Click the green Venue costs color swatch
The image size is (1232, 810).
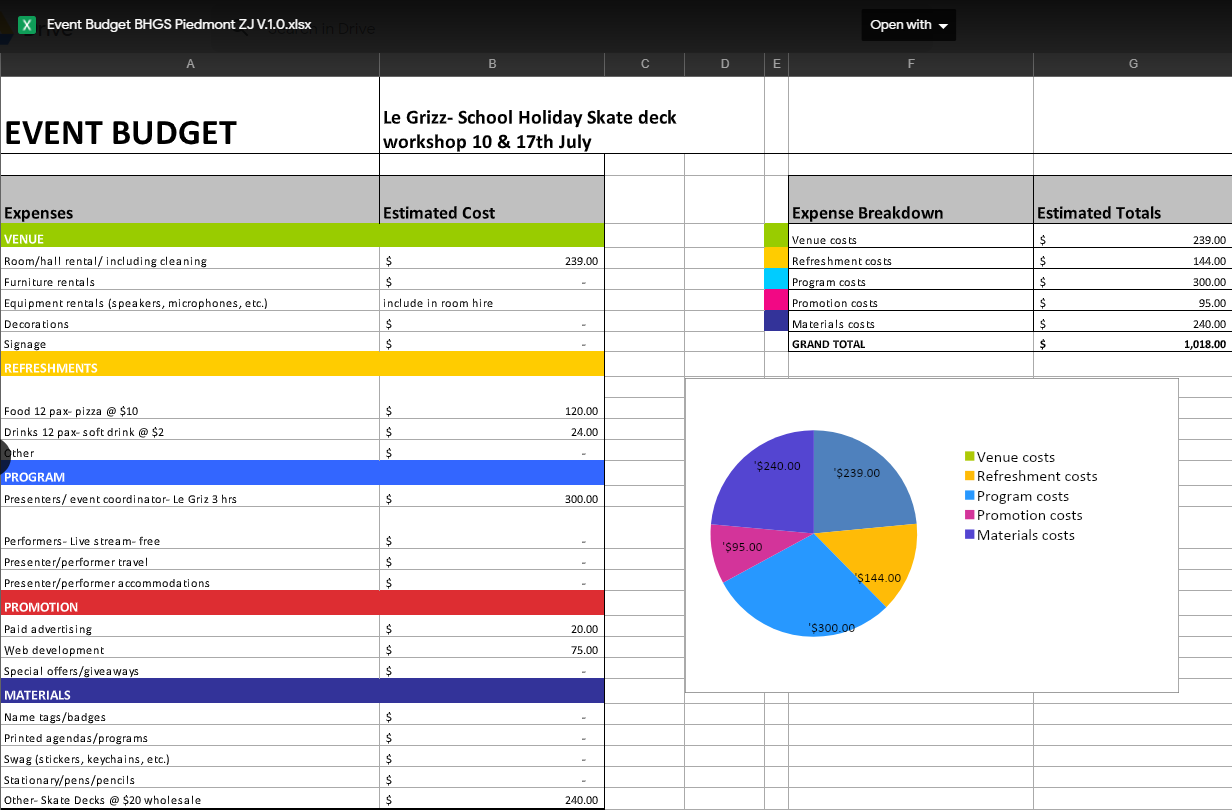coord(776,236)
